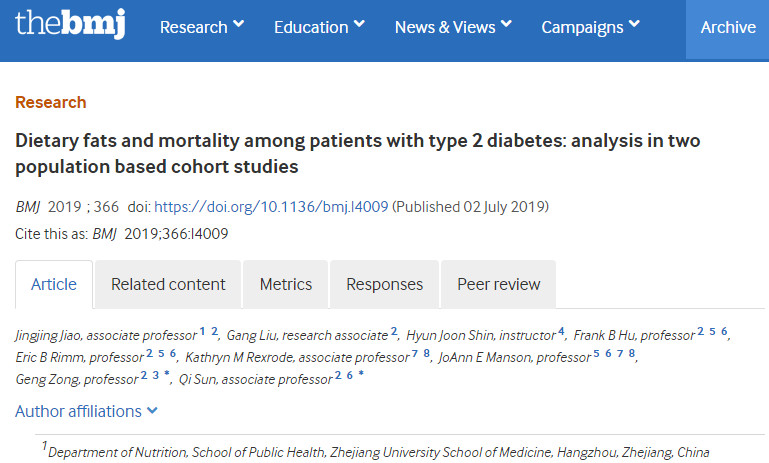Screen dimensions: 769x463
Task: Open the article DOI link
Action: 271,207
